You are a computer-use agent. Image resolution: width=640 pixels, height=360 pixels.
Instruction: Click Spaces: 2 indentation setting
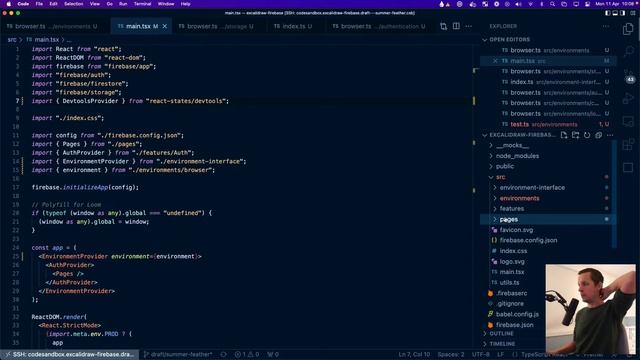(x=451, y=354)
